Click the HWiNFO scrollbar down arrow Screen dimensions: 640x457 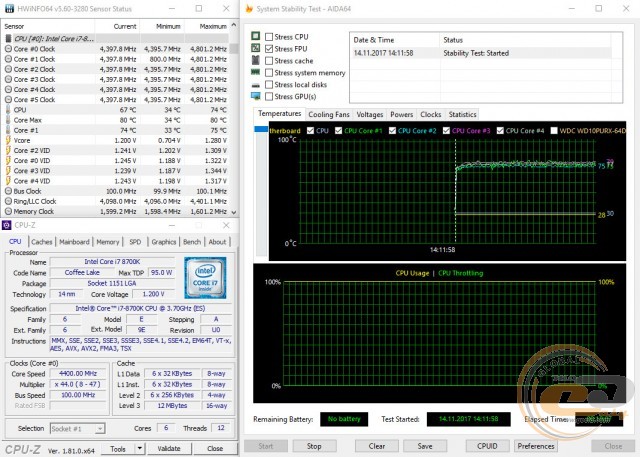pyautogui.click(x=233, y=212)
